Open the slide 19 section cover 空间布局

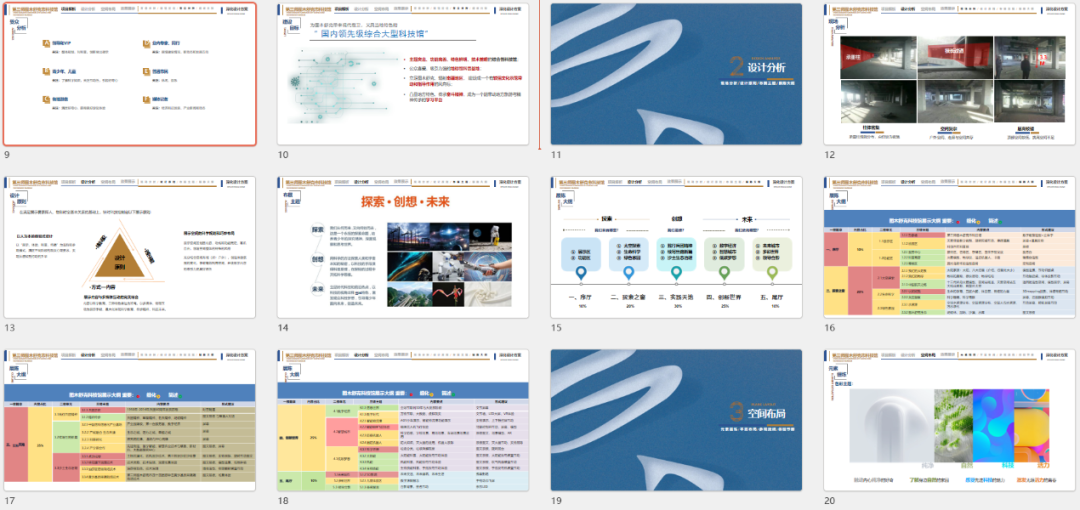tap(676, 420)
